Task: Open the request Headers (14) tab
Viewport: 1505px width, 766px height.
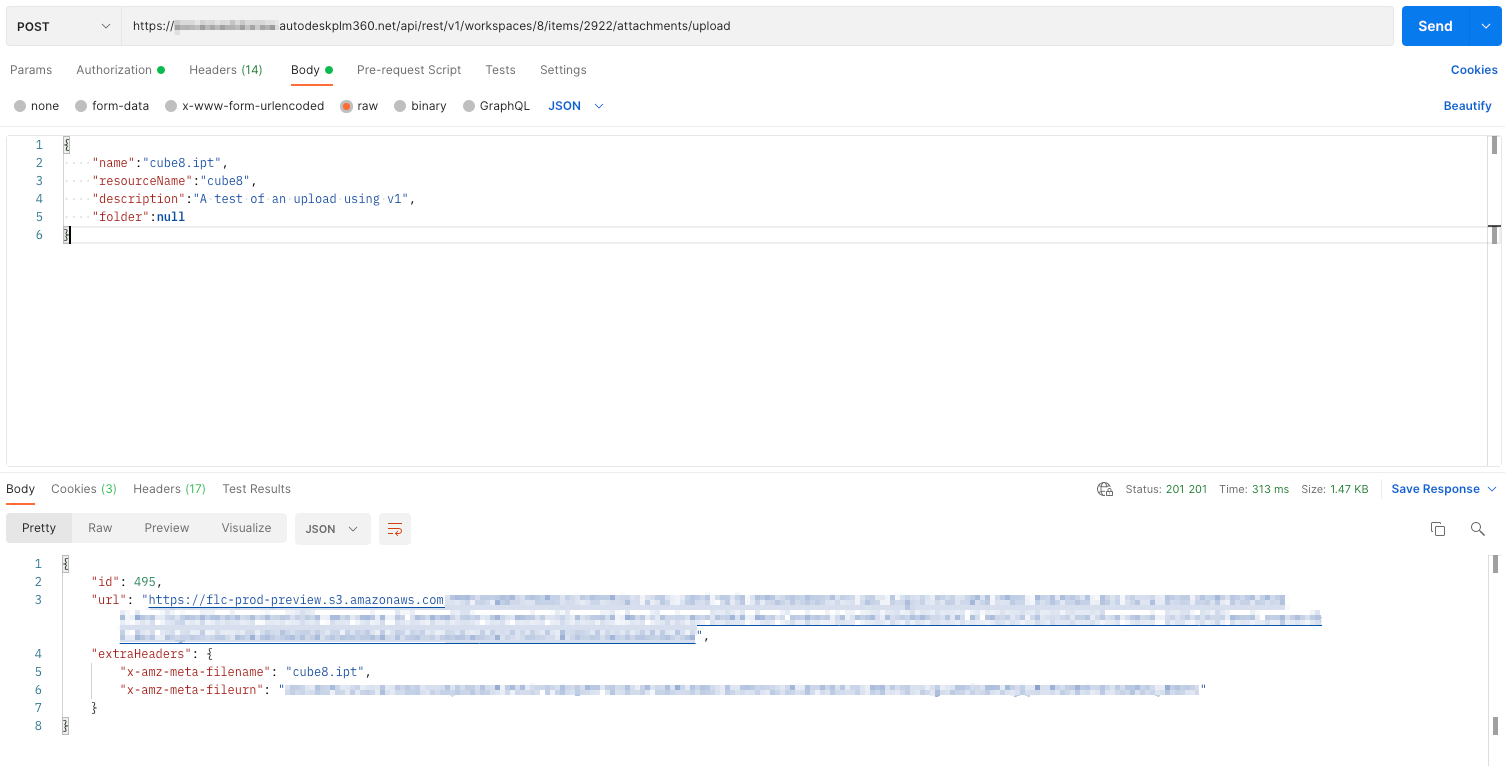Action: (x=226, y=70)
